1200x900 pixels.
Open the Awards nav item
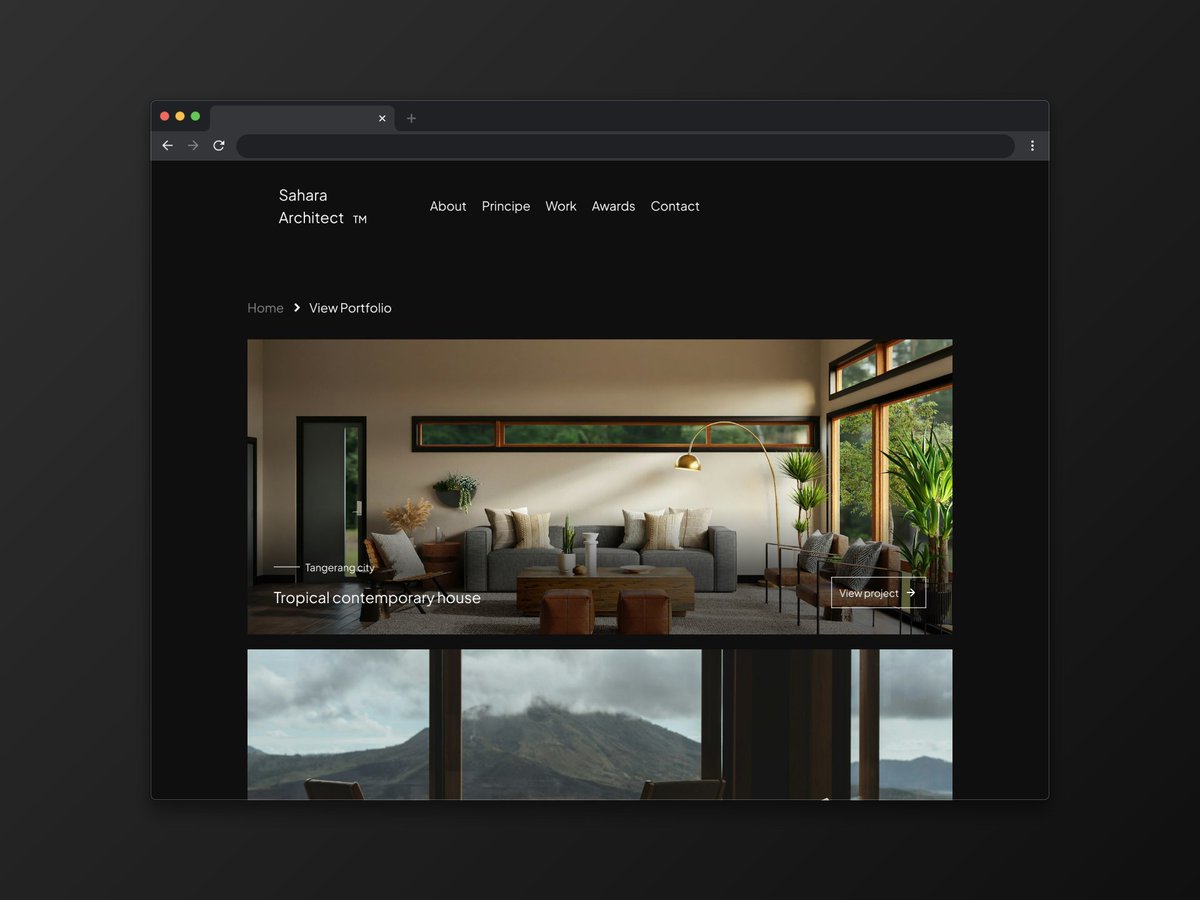click(x=613, y=206)
